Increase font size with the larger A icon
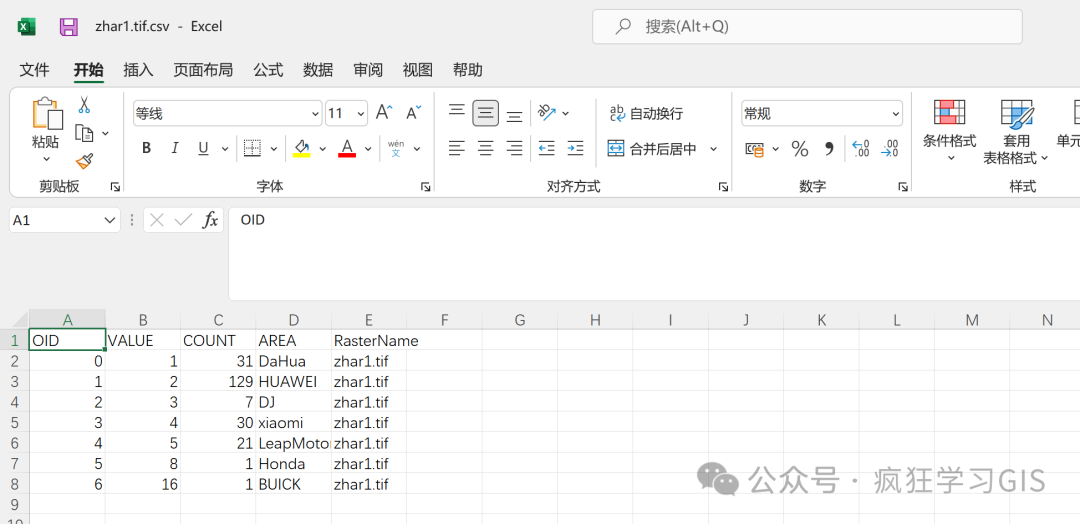The height and width of the screenshot is (524, 1080). click(384, 113)
